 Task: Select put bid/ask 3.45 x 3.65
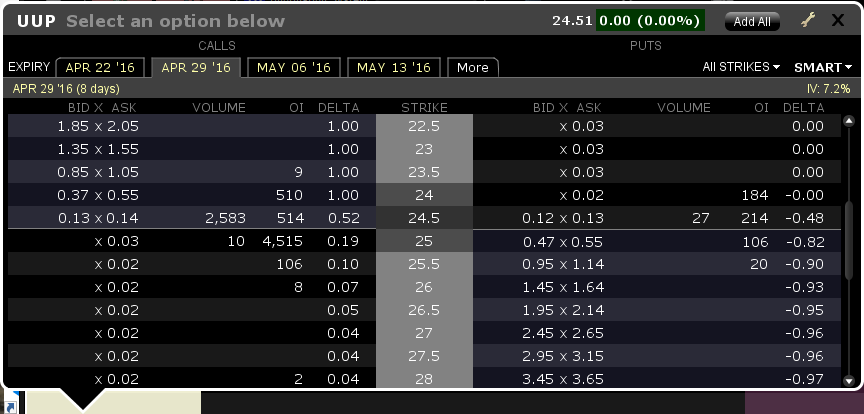[x=563, y=379]
